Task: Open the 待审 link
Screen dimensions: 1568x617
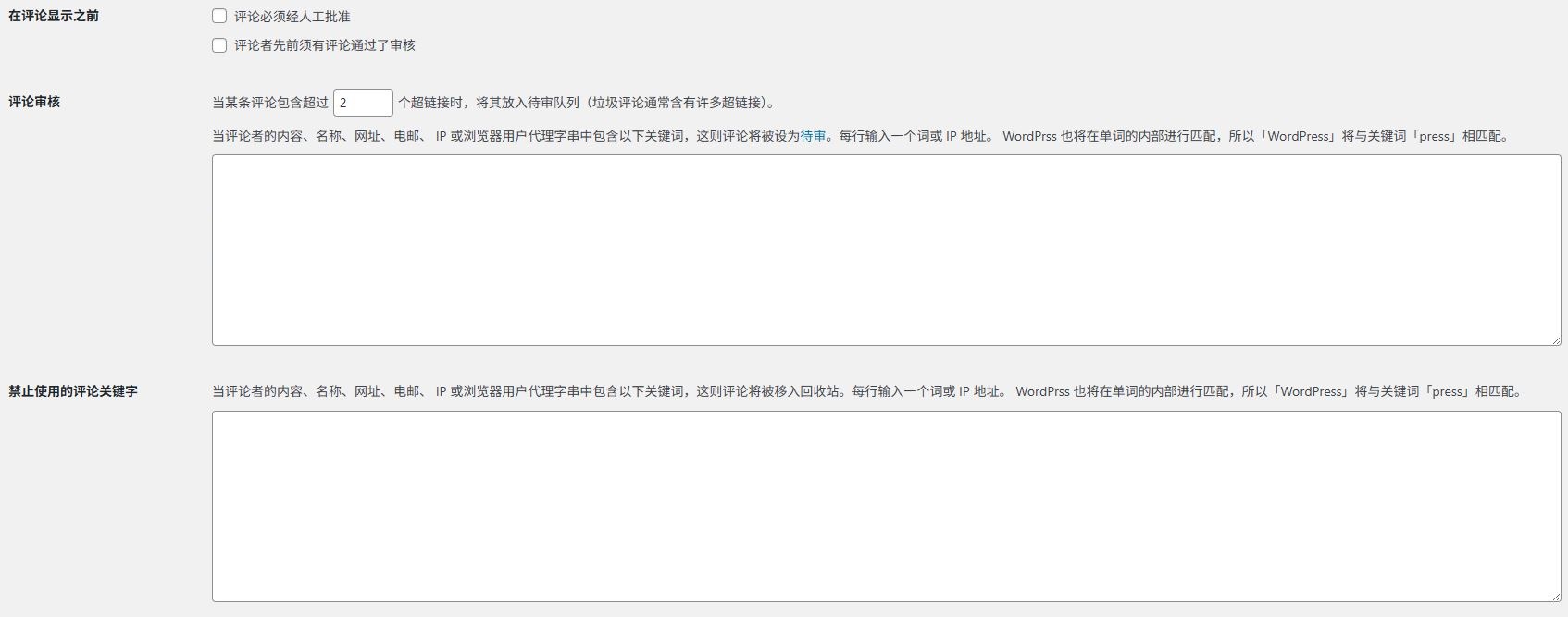Action: (x=813, y=136)
